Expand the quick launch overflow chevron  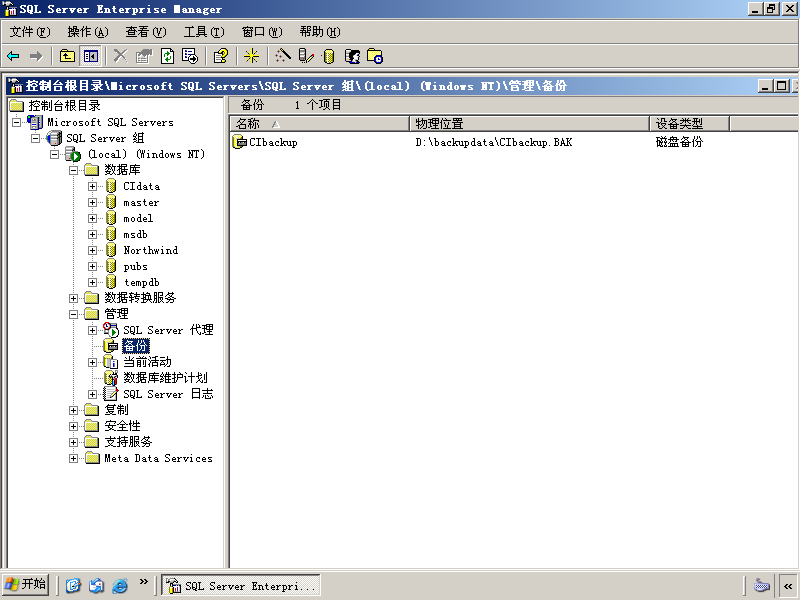point(143,582)
